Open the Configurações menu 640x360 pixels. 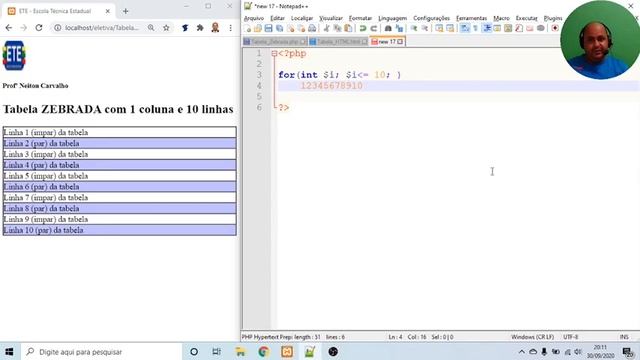[431, 18]
